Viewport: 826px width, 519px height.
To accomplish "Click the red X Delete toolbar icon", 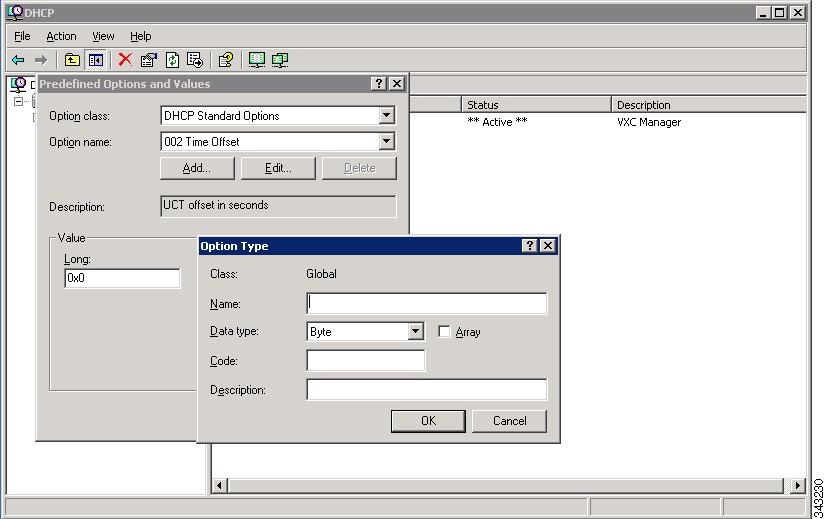I will (125, 60).
